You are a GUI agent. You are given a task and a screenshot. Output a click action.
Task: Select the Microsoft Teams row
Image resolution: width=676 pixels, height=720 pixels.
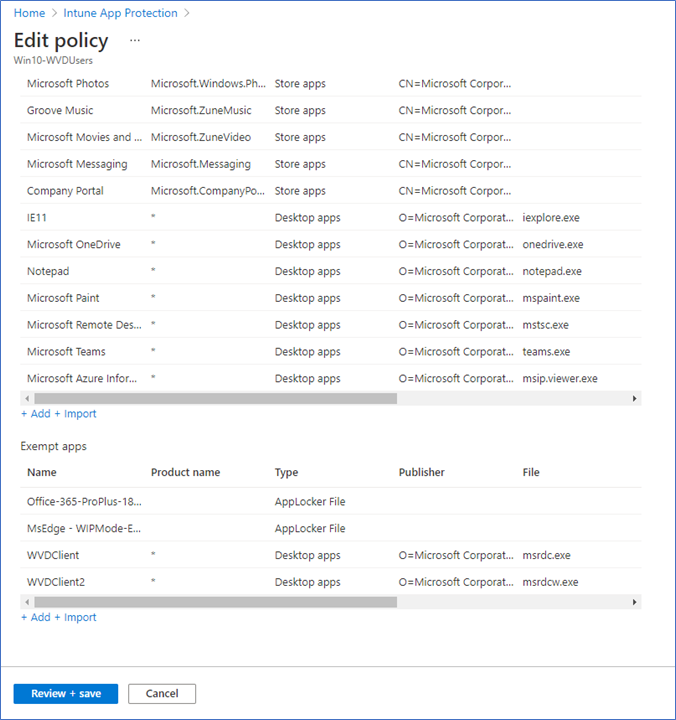pyautogui.click(x=331, y=351)
